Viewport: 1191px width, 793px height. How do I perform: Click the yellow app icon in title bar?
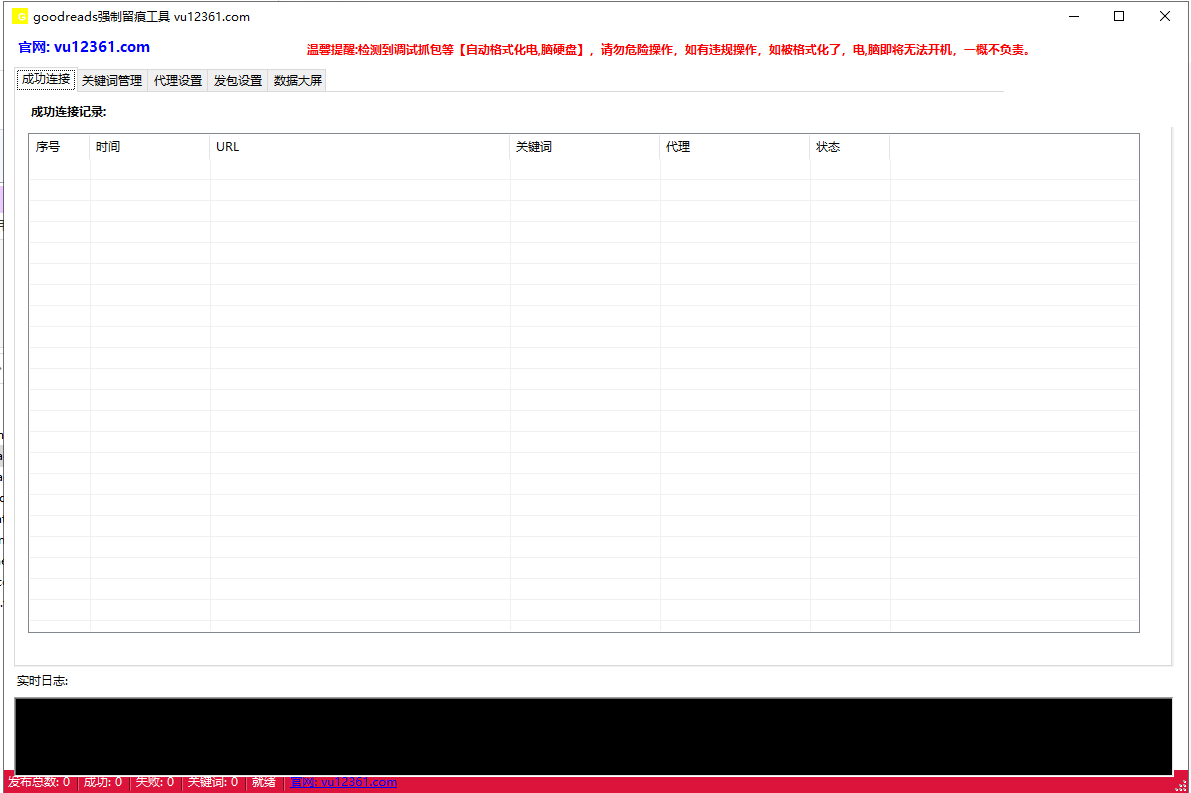[x=19, y=16]
